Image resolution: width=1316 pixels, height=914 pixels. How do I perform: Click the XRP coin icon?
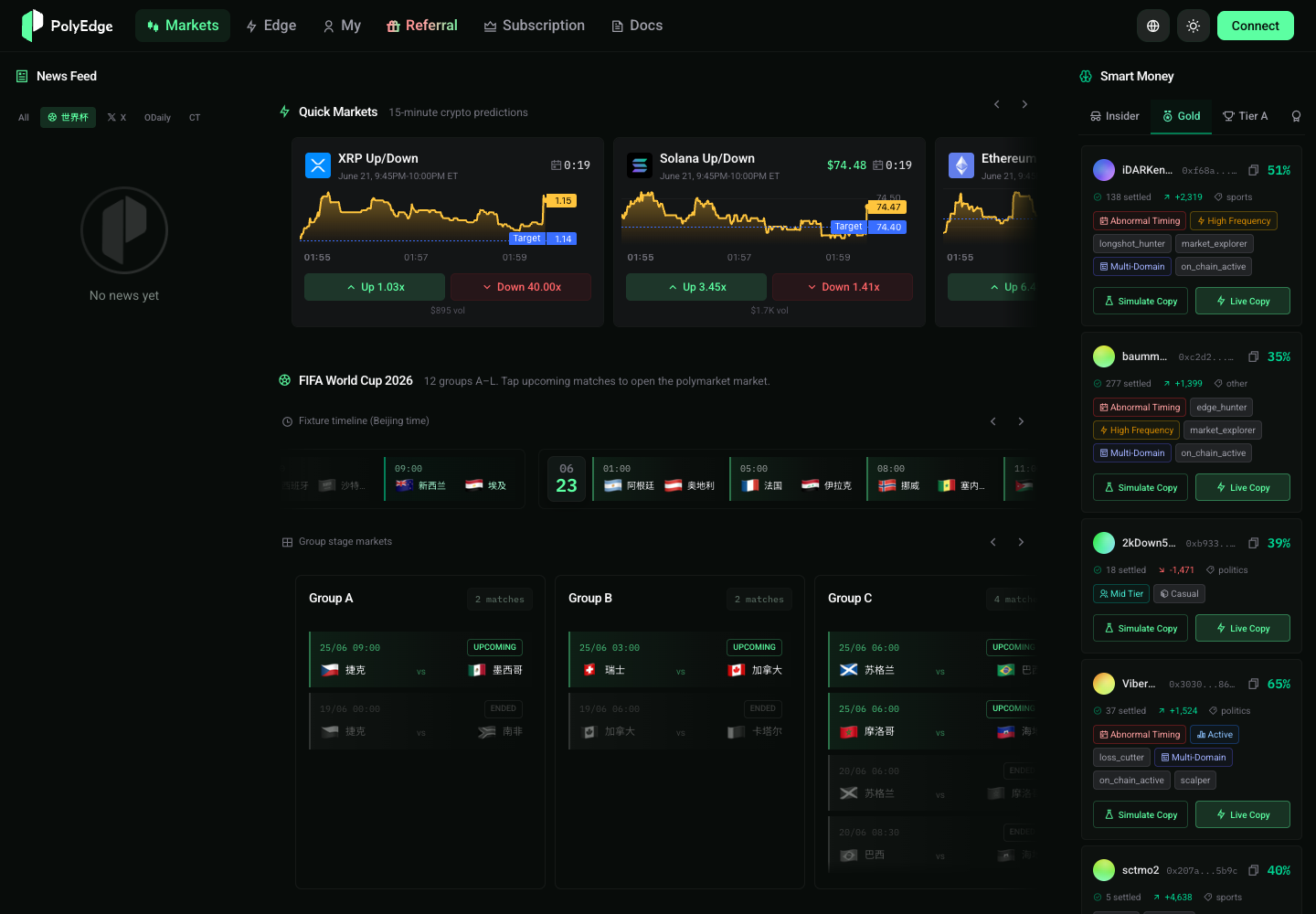click(318, 165)
